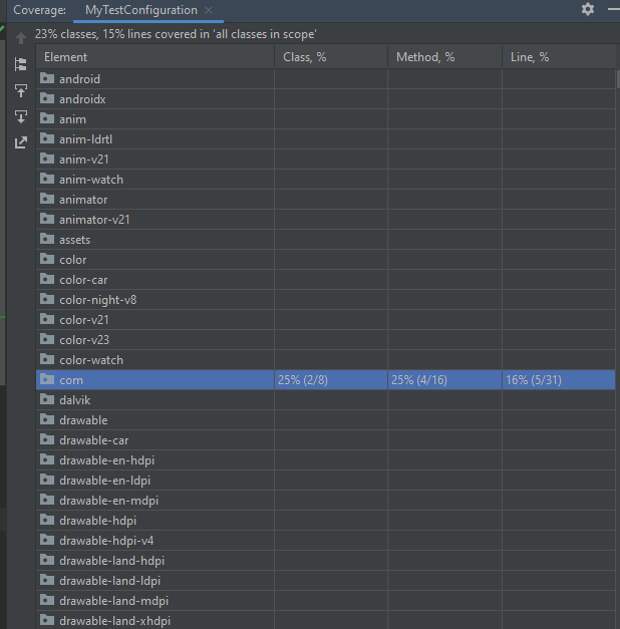Select the color folder row
Screen dimensions: 620x629
pos(326,260)
